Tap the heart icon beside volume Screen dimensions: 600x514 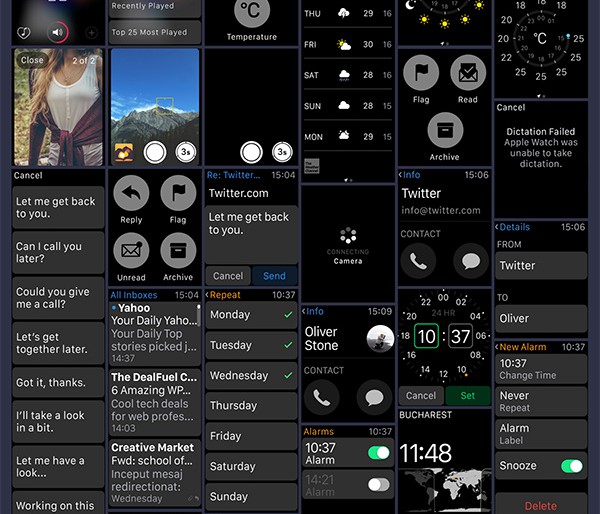pyautogui.click(x=24, y=33)
